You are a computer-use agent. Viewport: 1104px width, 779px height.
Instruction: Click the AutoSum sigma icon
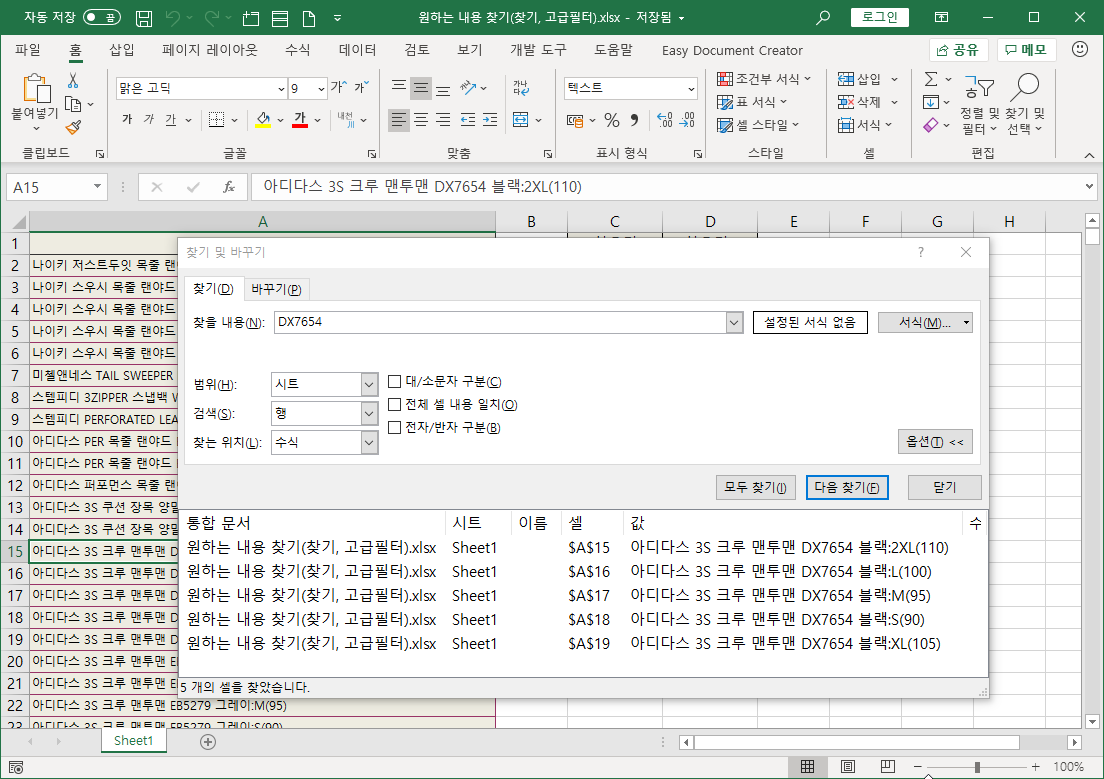(931, 80)
